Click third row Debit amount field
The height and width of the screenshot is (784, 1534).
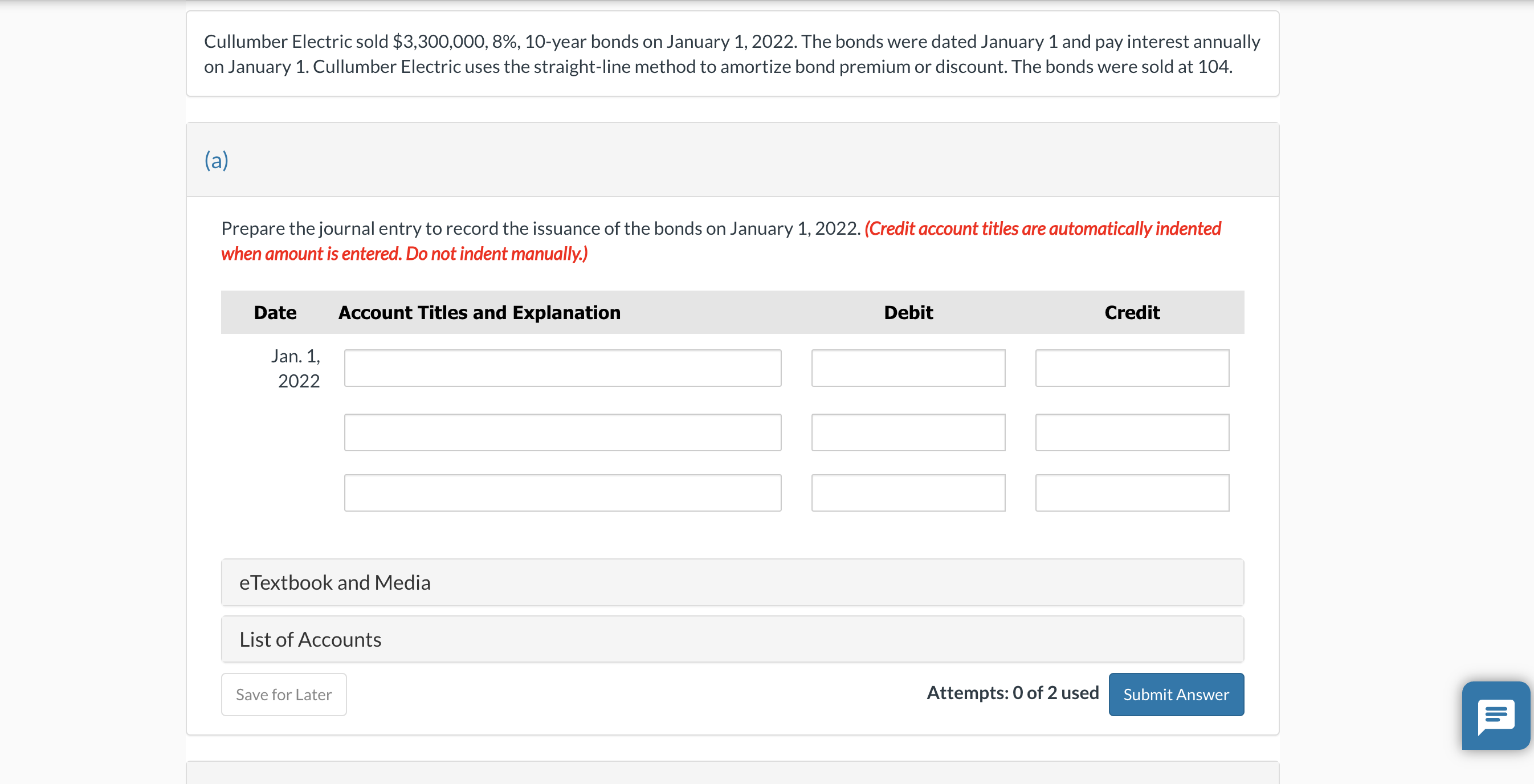(x=908, y=492)
